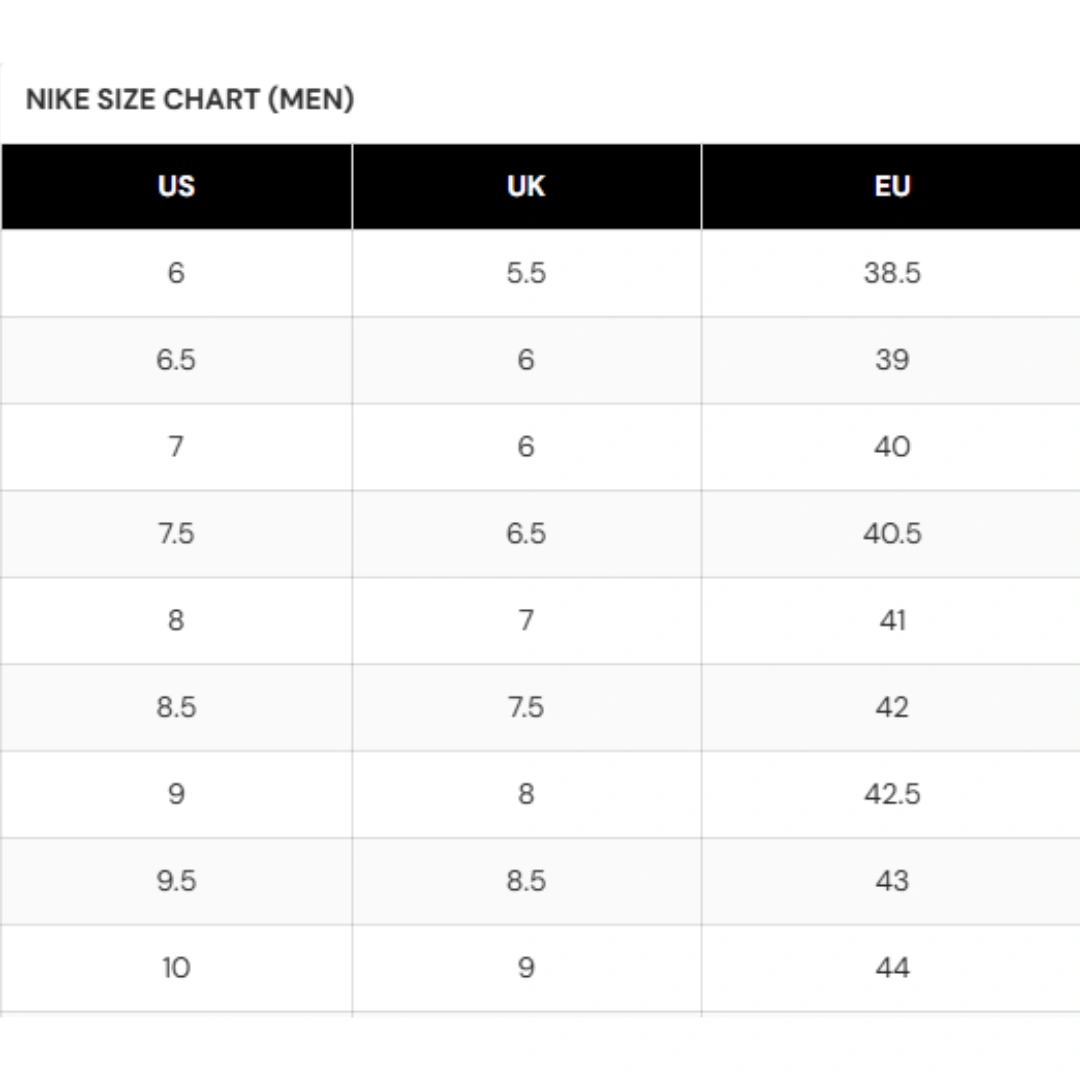Click the US size 10 cell
This screenshot has height=1080, width=1080.
pyautogui.click(x=176, y=968)
